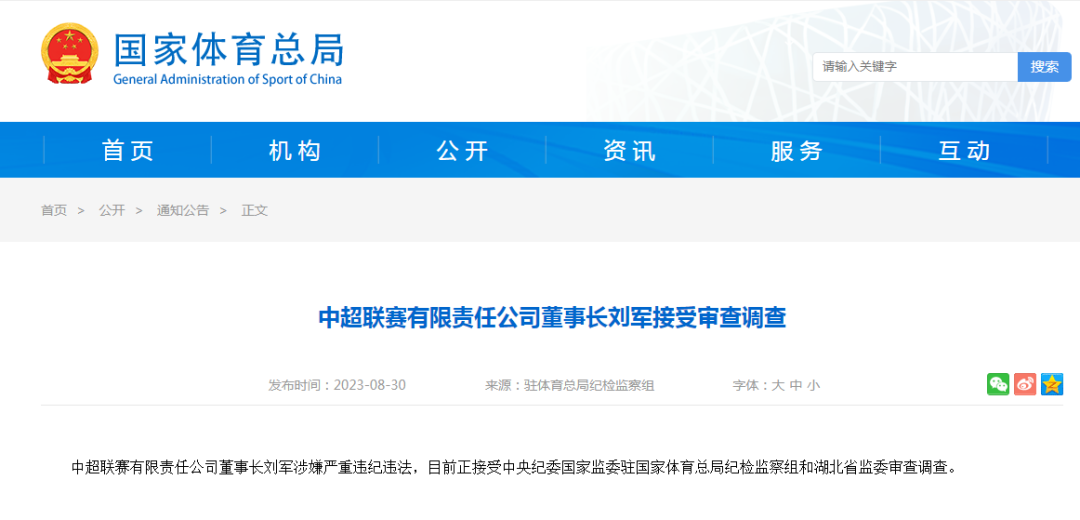Screen dimensions: 1080x520
Task: Click 公开 in the breadcrumb trail
Action: 112,211
